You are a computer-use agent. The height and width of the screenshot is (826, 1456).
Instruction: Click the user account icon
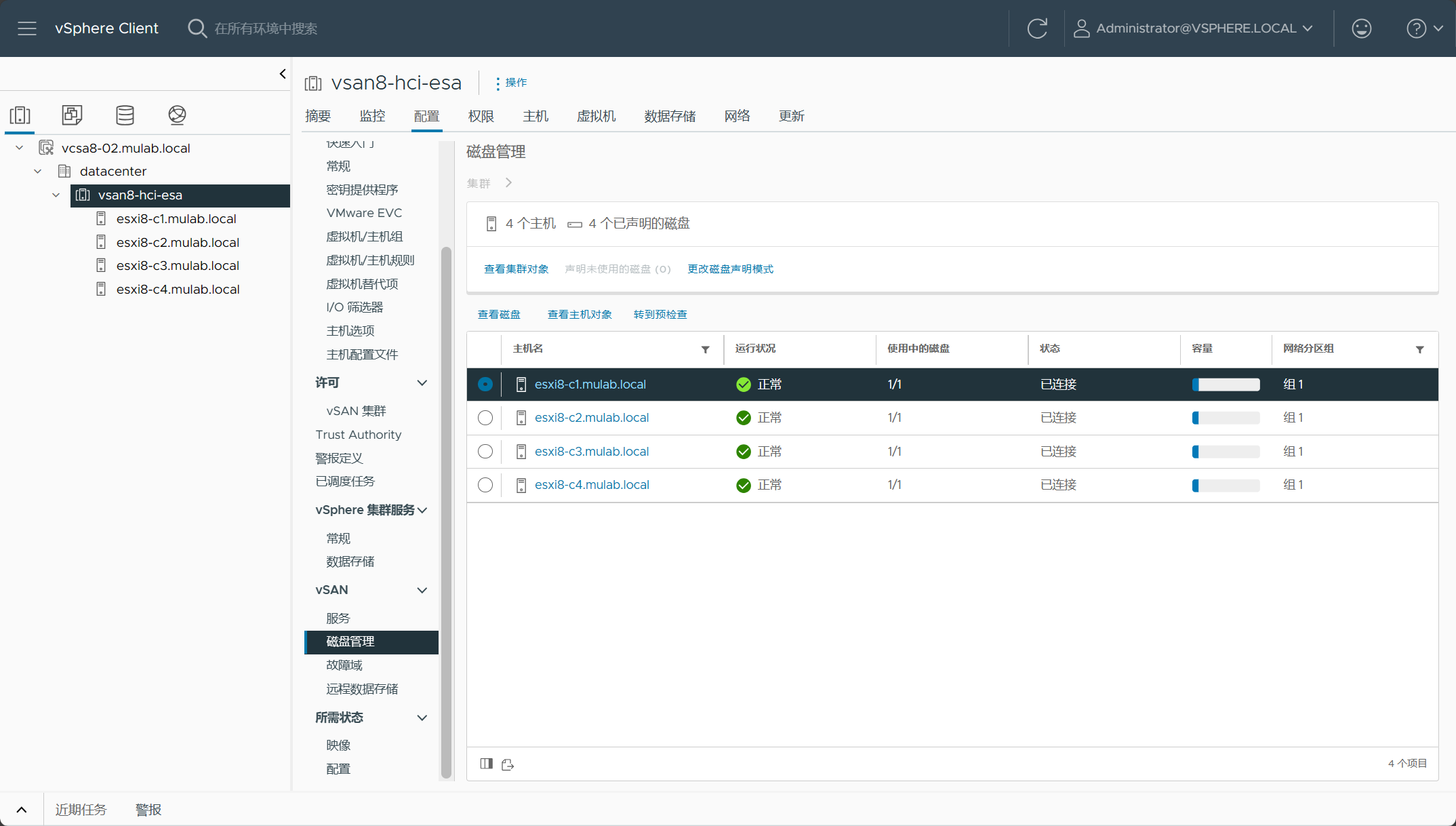coord(1081,28)
